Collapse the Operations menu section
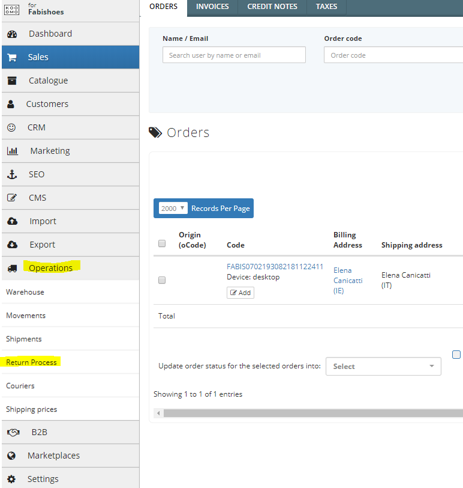 coord(70,268)
